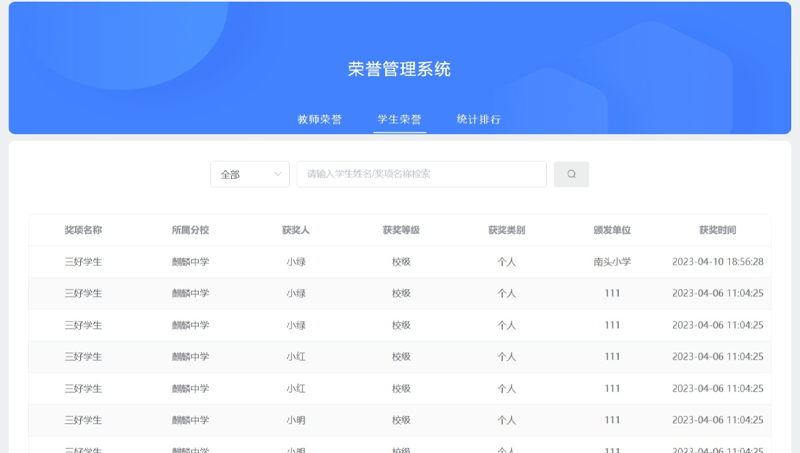
Task: Focus the 学生姓名/奖项名称 search input field
Action: pos(421,174)
